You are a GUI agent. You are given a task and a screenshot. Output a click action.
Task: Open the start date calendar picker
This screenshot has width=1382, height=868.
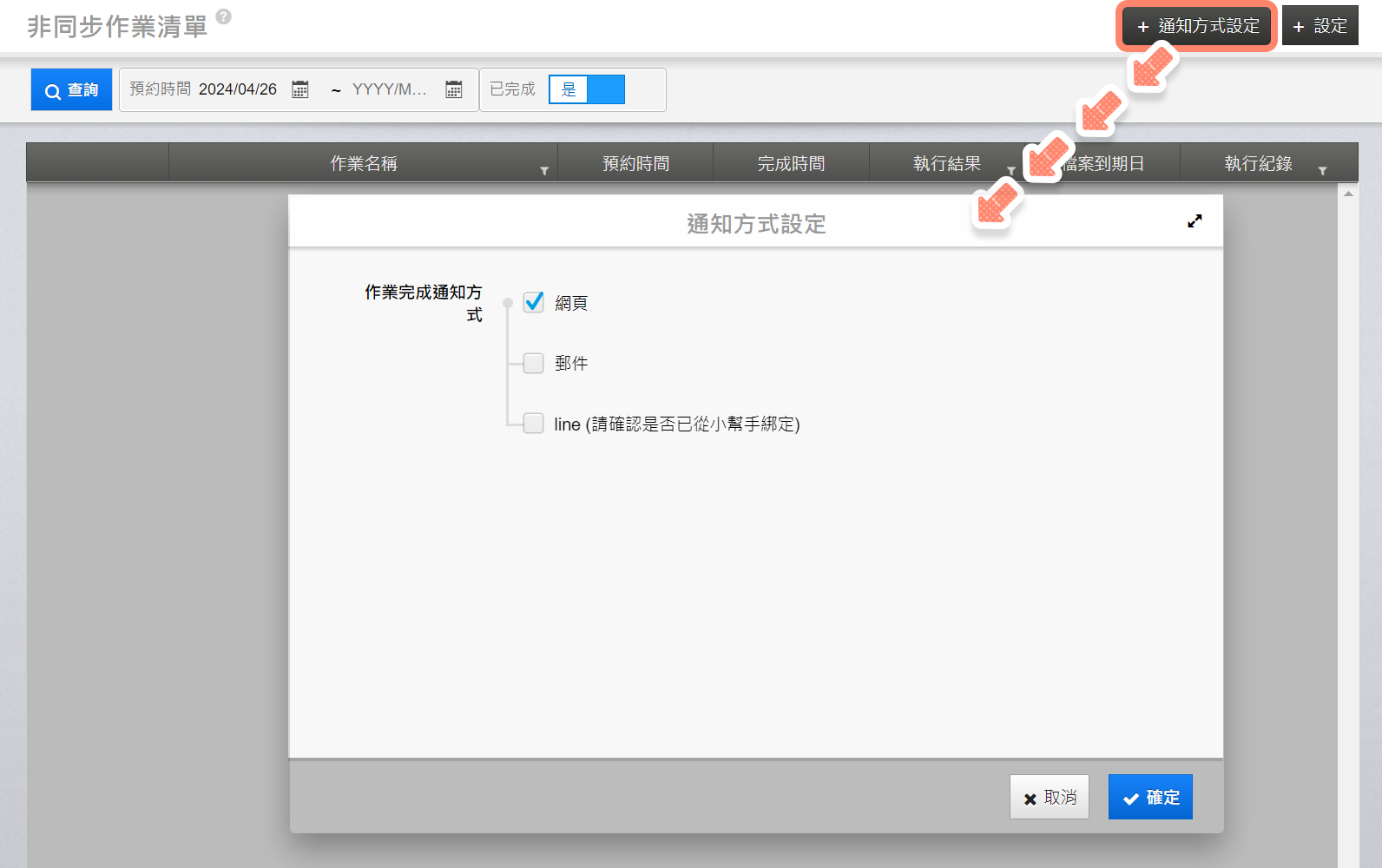coord(300,89)
